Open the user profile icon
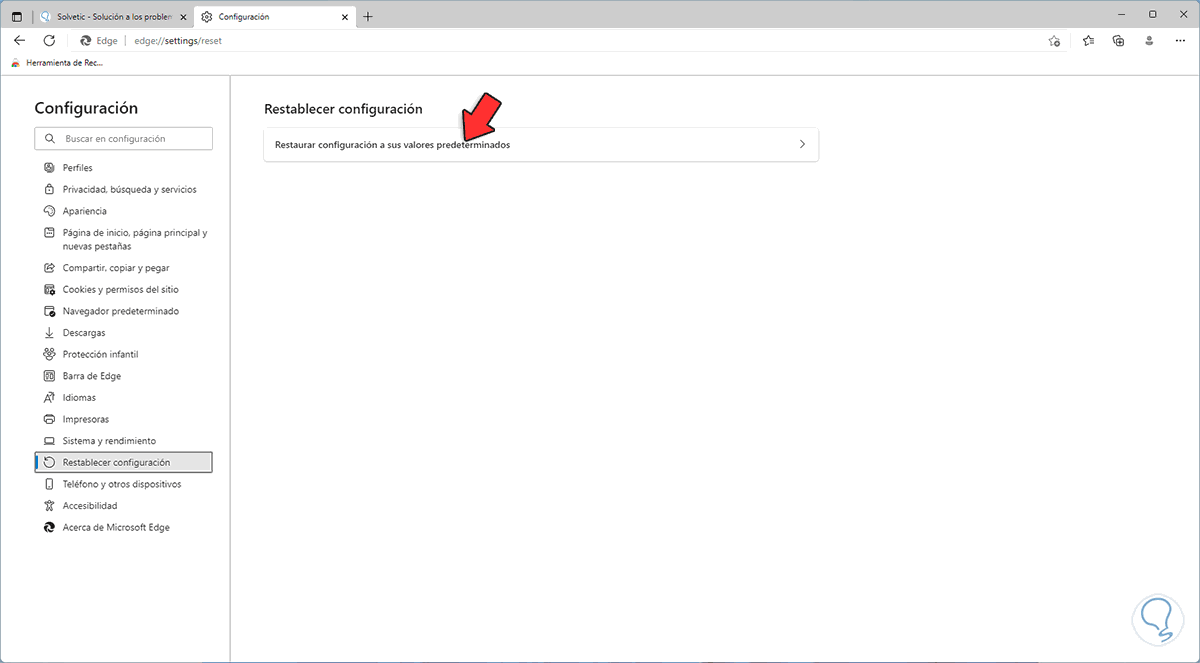The width and height of the screenshot is (1200, 663). point(1150,41)
